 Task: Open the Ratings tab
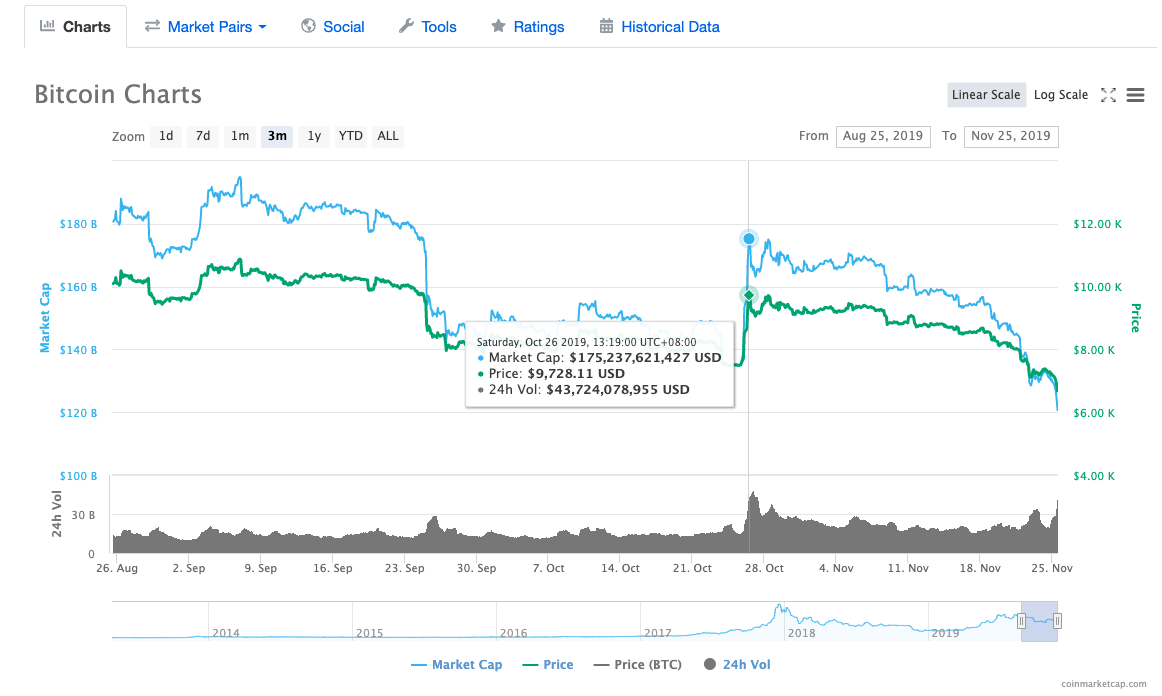coord(527,26)
